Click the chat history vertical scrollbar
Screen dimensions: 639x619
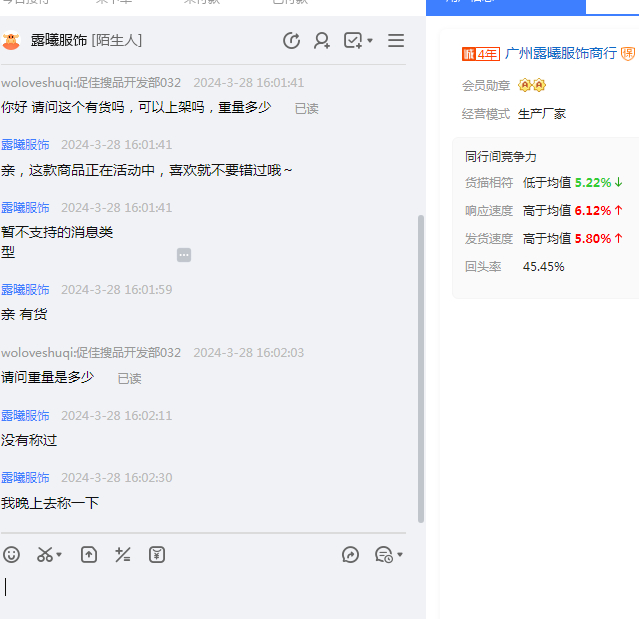click(x=420, y=370)
